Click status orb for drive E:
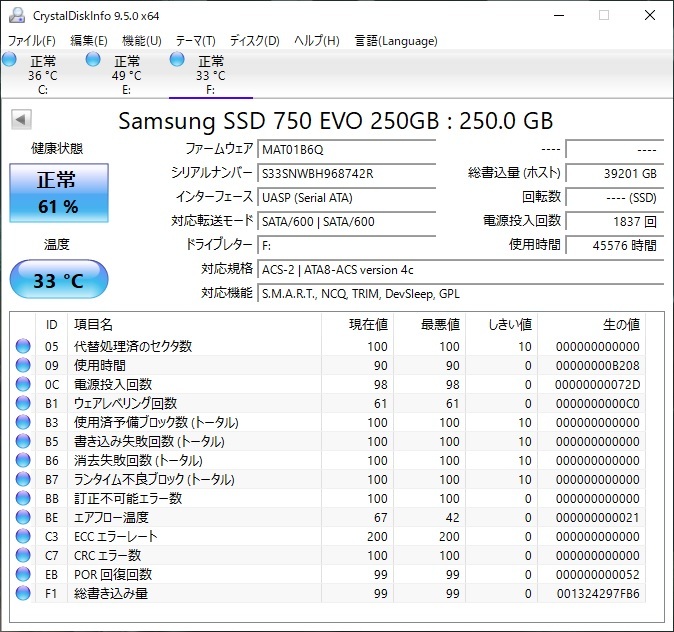The image size is (674, 632). pyautogui.click(x=93, y=59)
